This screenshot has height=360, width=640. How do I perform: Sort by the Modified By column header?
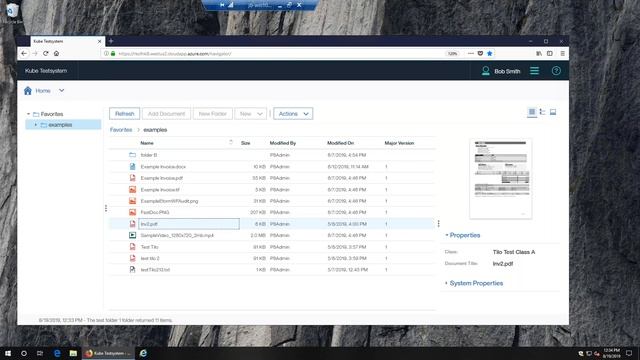283,143
